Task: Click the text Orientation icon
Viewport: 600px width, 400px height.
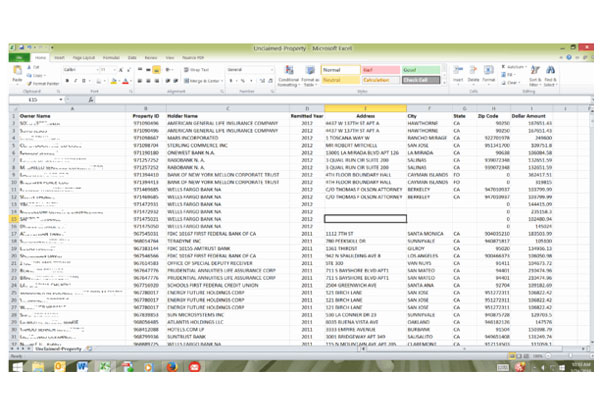Action: pos(168,70)
